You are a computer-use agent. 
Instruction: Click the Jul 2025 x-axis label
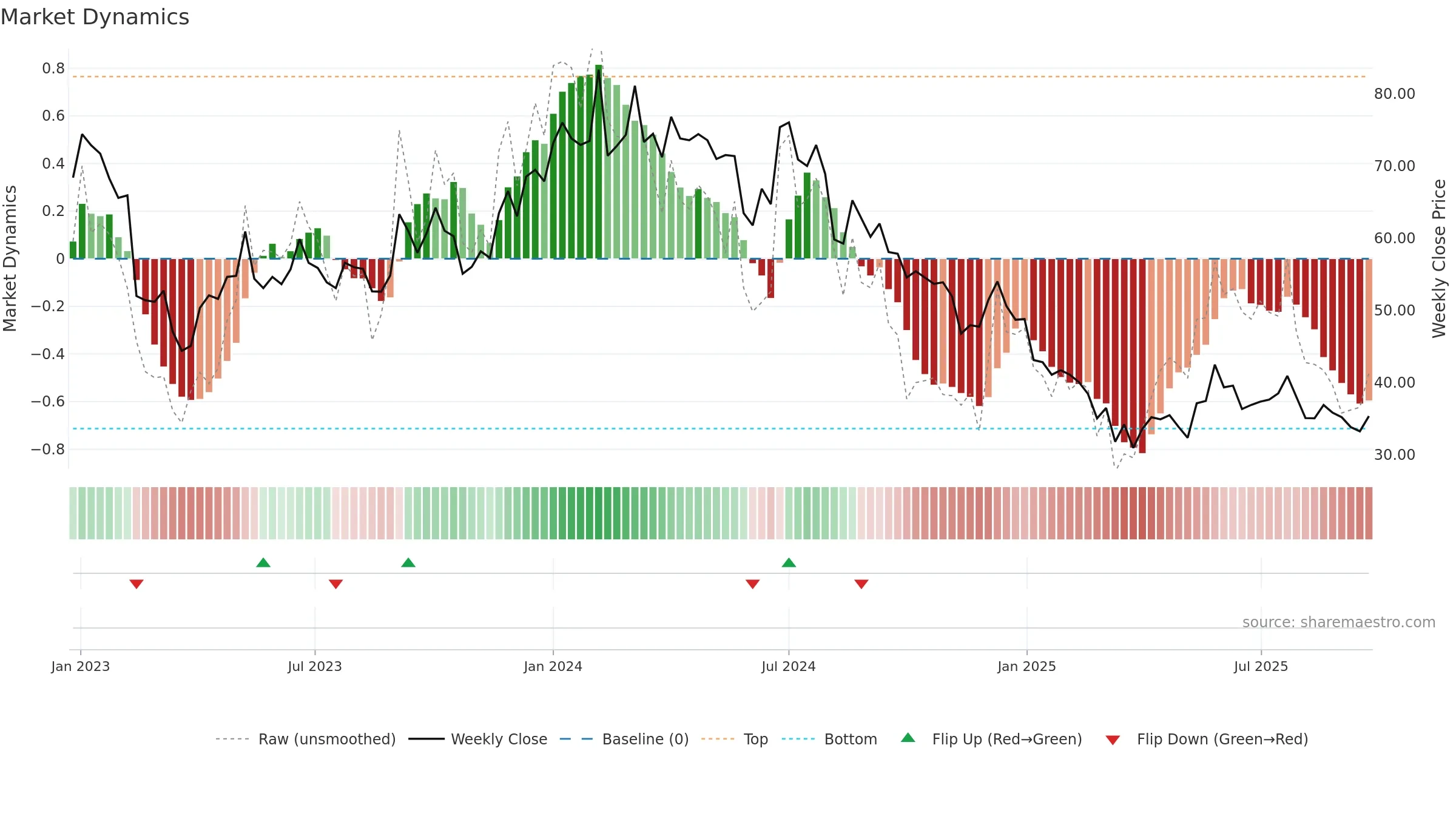pos(1261,666)
